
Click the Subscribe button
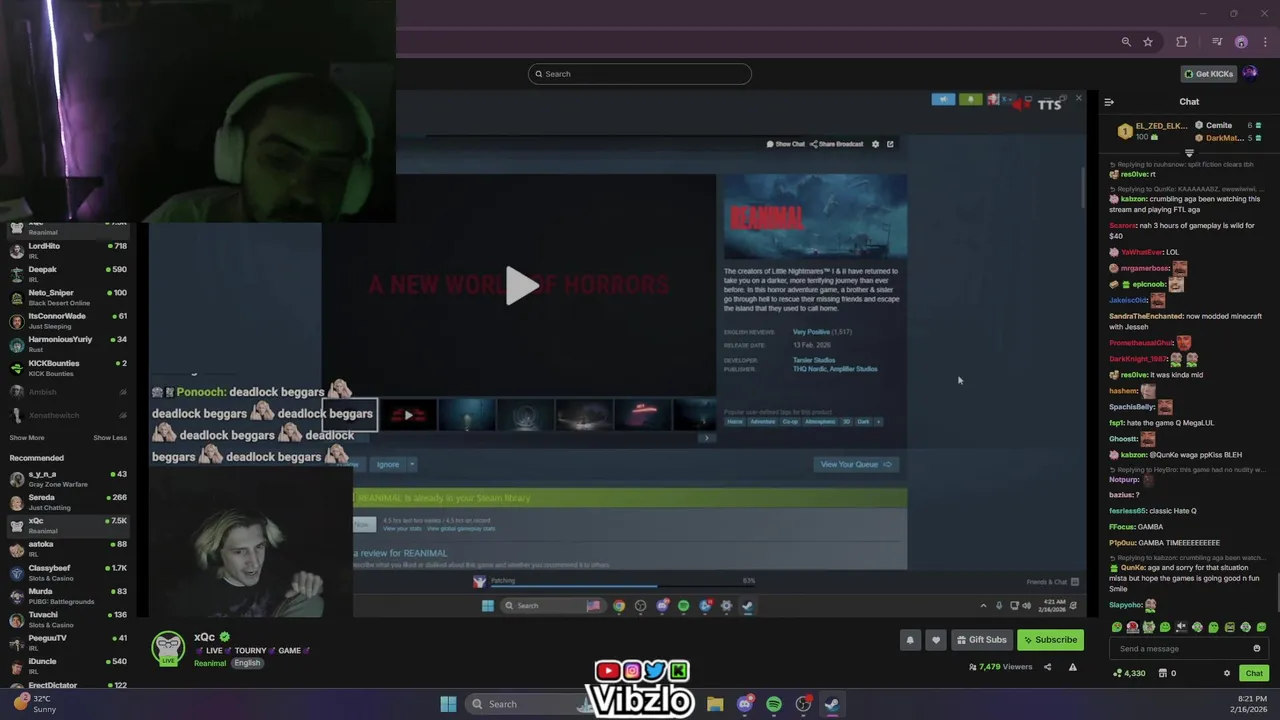(x=1050, y=640)
